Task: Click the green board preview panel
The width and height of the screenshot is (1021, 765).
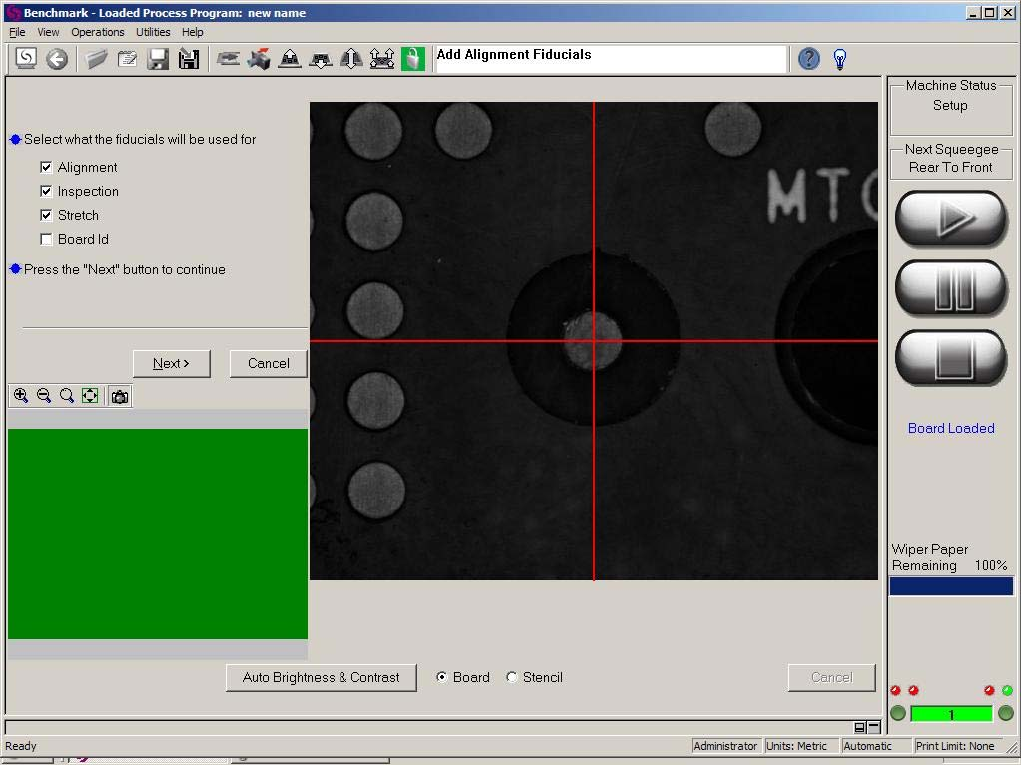Action: (x=157, y=533)
